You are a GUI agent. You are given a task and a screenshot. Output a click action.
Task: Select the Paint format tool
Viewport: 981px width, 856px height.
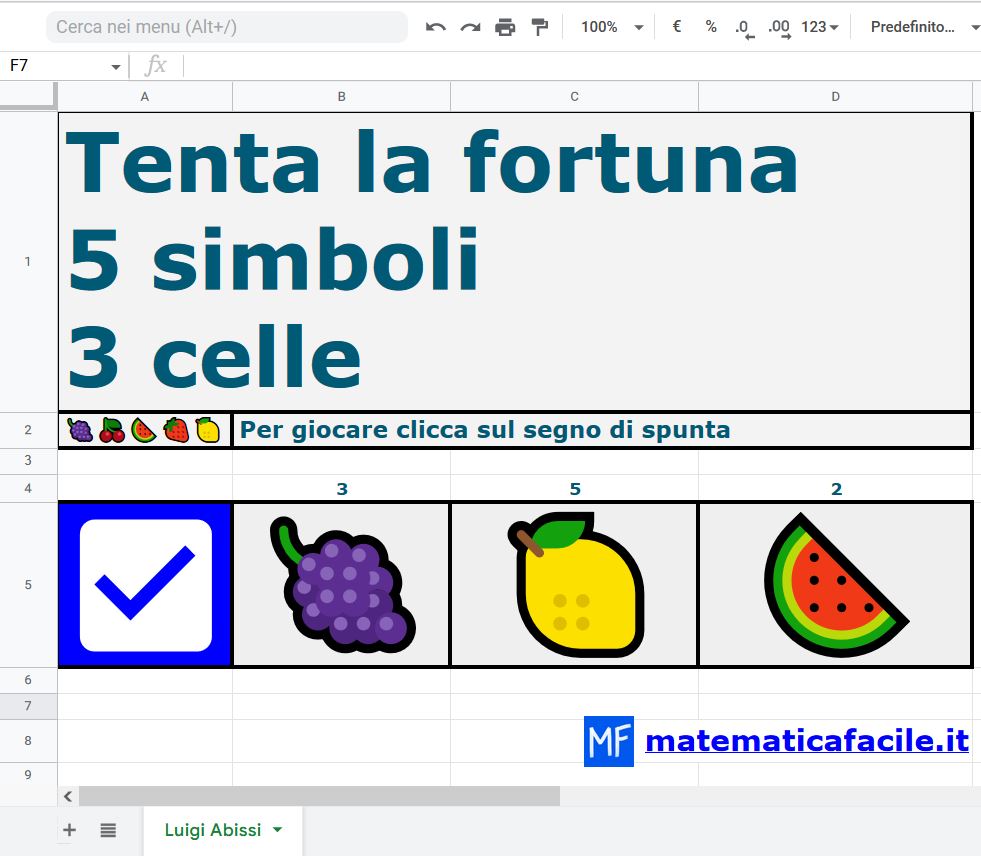(x=540, y=27)
